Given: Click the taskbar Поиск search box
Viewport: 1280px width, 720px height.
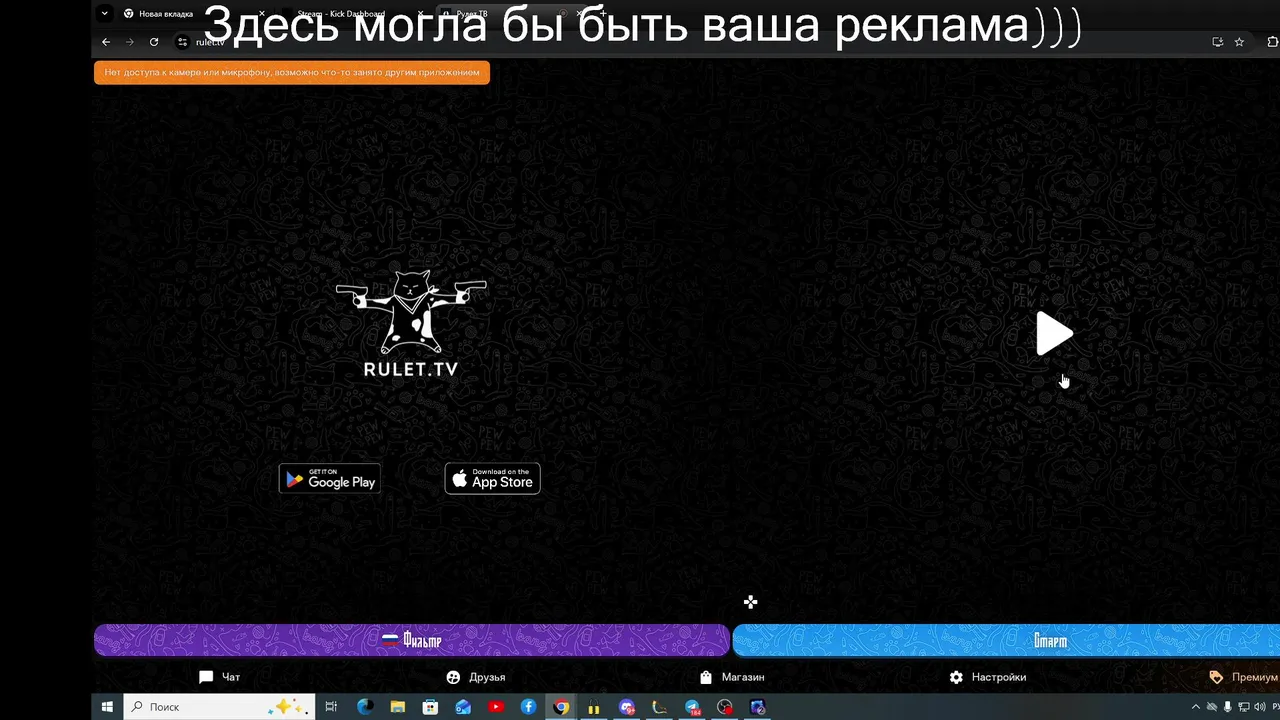Looking at the screenshot, I should (x=219, y=707).
